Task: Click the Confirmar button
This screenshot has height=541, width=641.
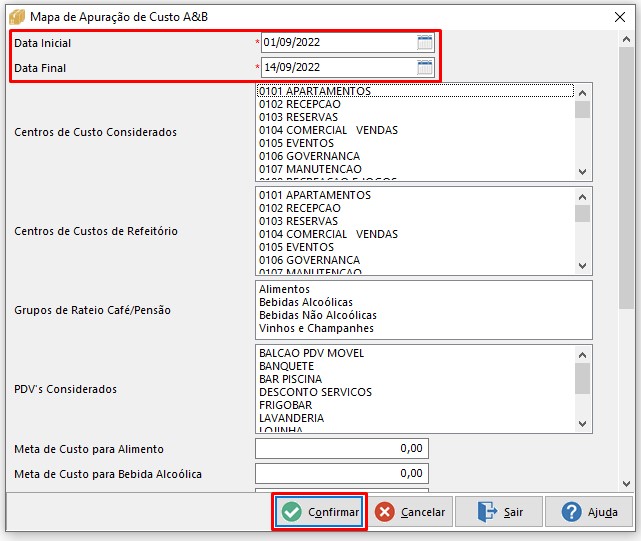Action: pos(319,512)
